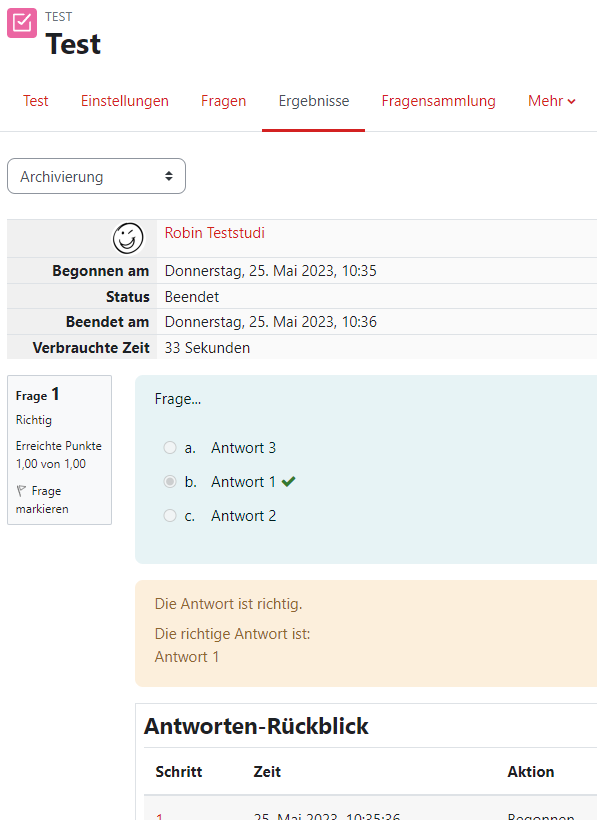Screen dimensions: 597x820
Task: Open the Test tab
Action: tap(36, 101)
